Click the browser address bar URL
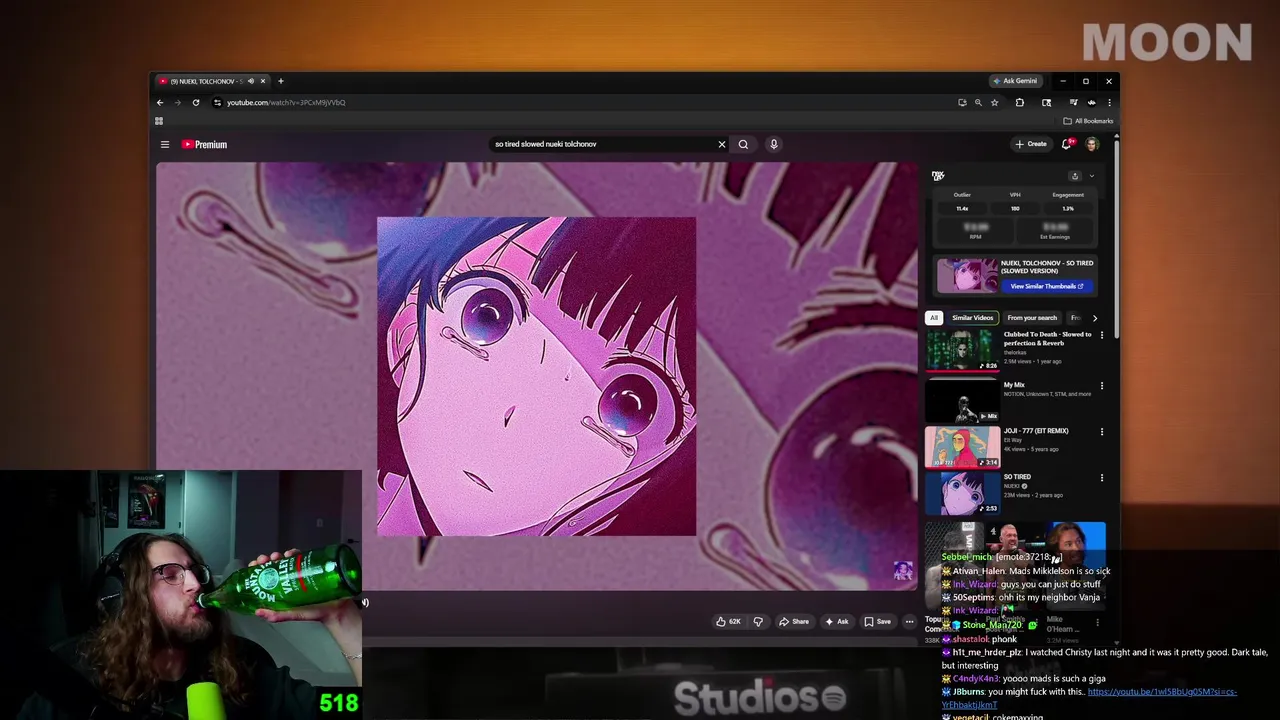Image resolution: width=1280 pixels, height=720 pixels. coord(286,102)
